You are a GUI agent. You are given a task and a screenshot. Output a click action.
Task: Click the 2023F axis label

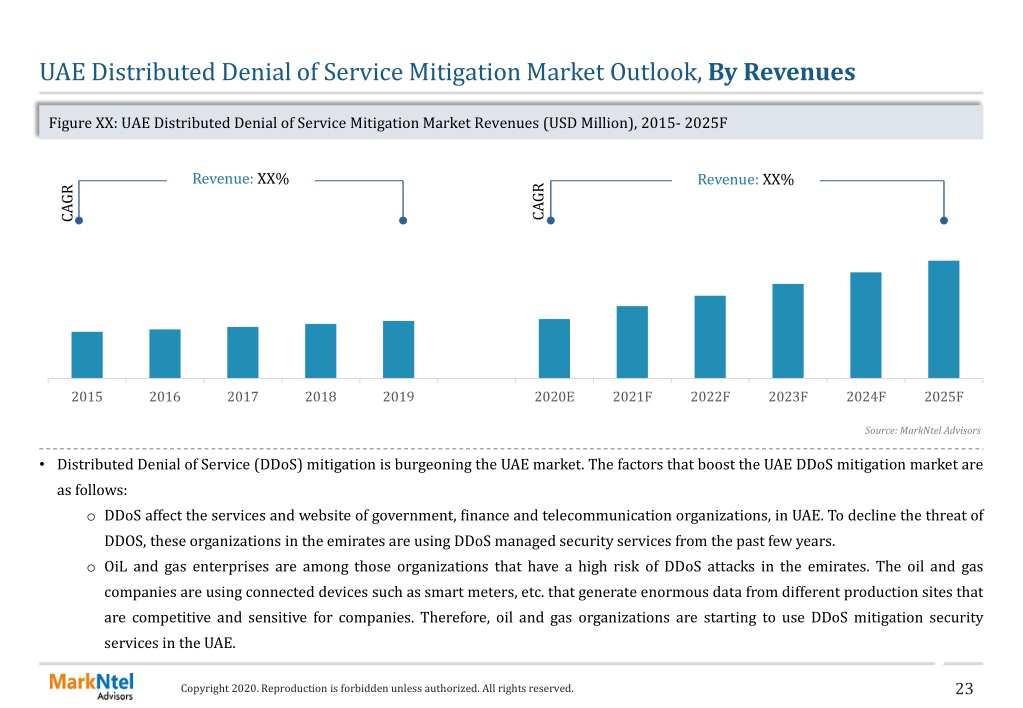pyautogui.click(x=788, y=397)
